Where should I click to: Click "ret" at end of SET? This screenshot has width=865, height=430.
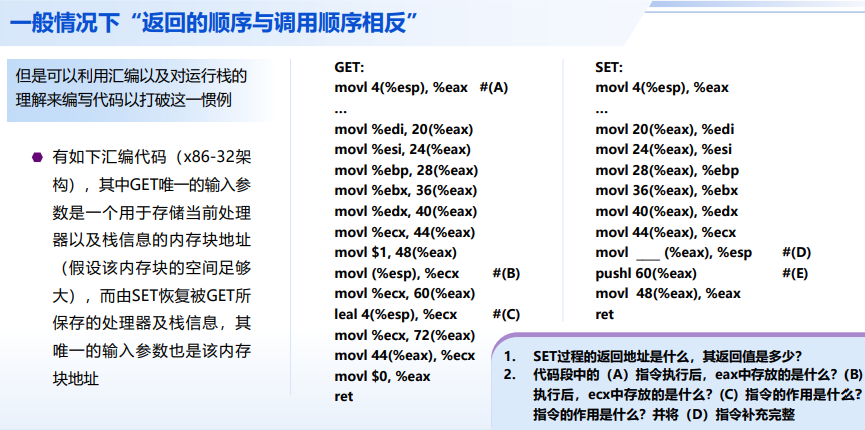click(x=605, y=315)
